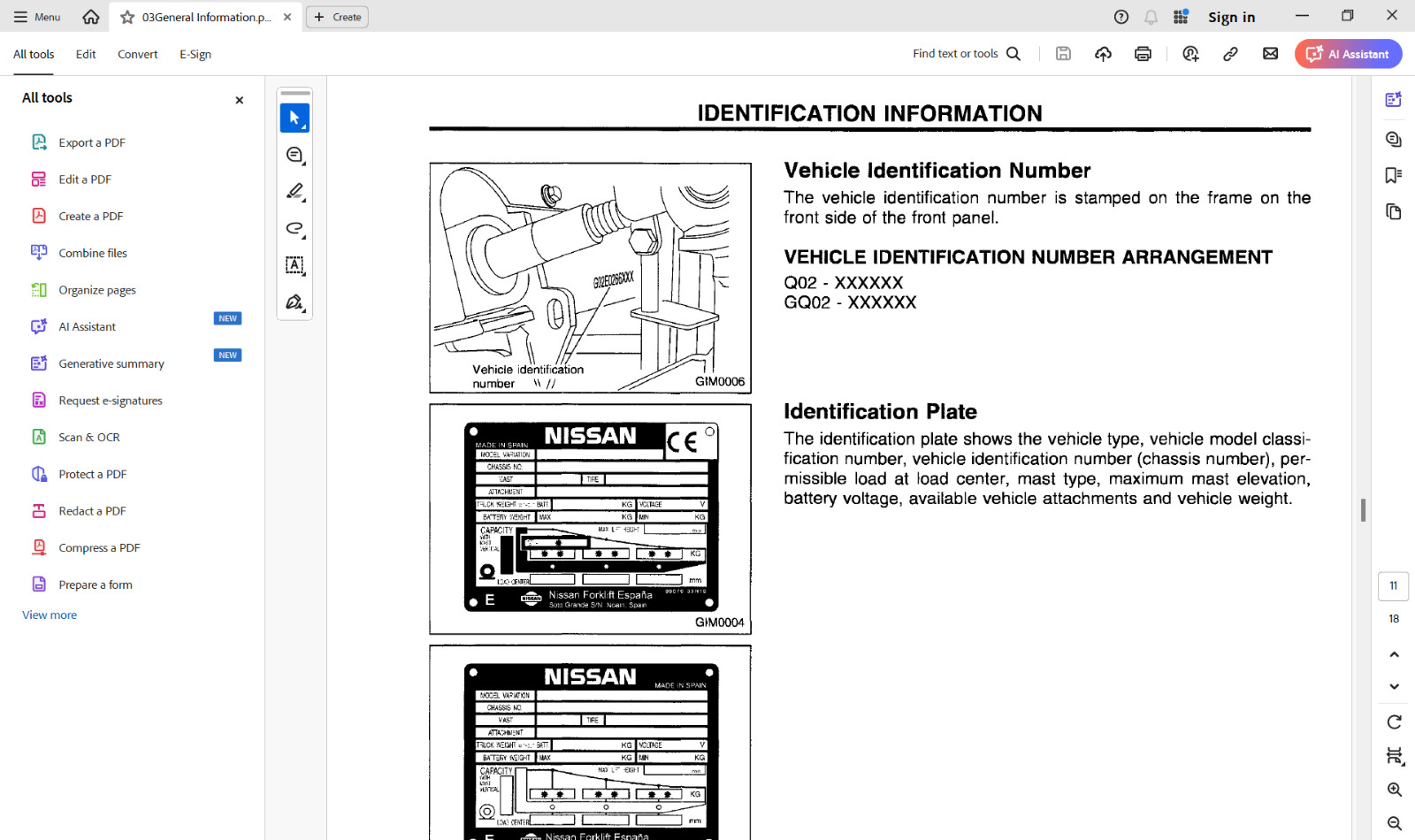Click the View more link
1415x840 pixels.
tap(50, 615)
